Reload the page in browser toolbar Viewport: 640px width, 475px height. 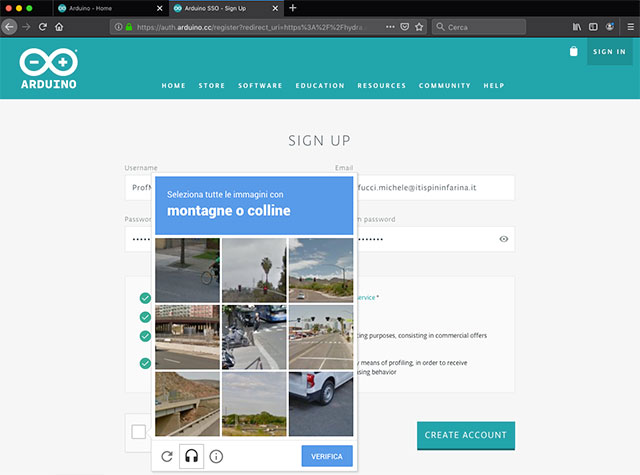tap(43, 27)
